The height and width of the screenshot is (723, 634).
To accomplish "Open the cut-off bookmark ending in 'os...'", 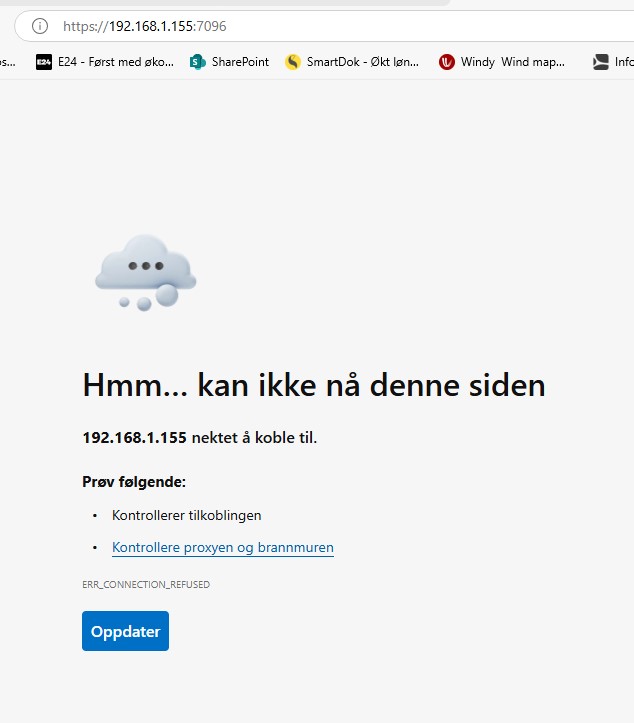I will pyautogui.click(x=7, y=62).
